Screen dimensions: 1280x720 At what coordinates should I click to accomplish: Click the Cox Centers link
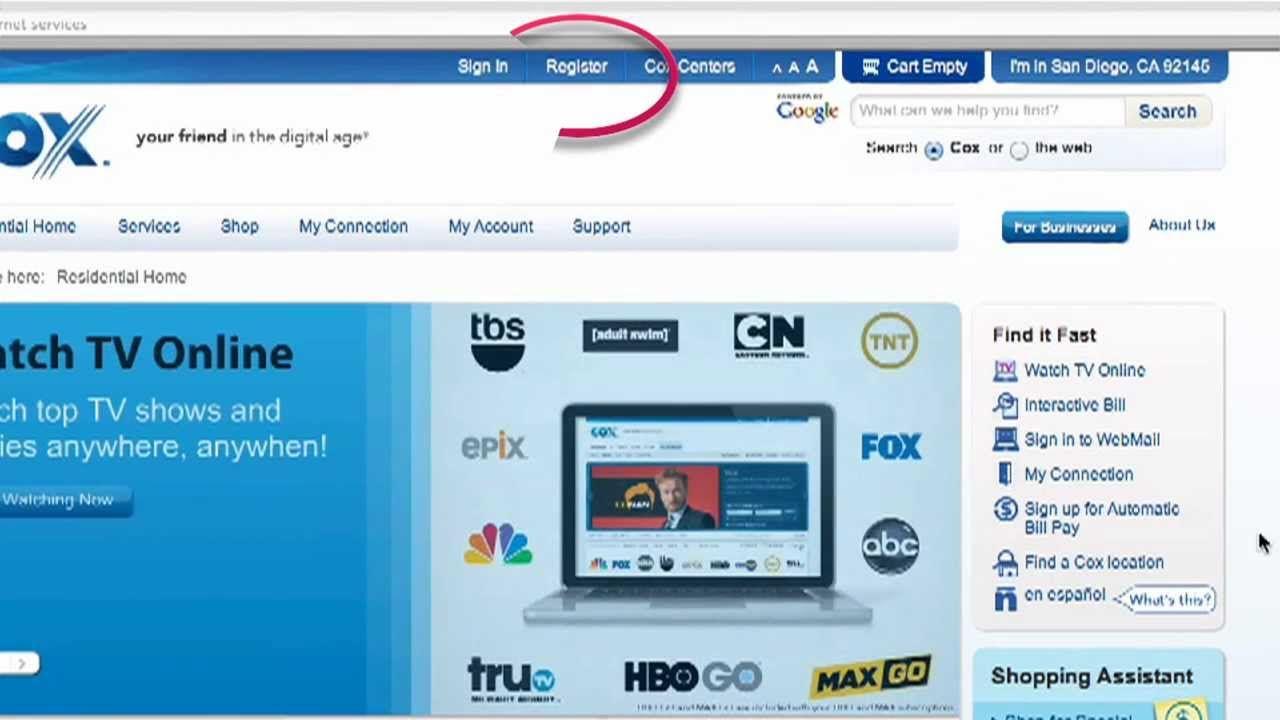point(690,66)
